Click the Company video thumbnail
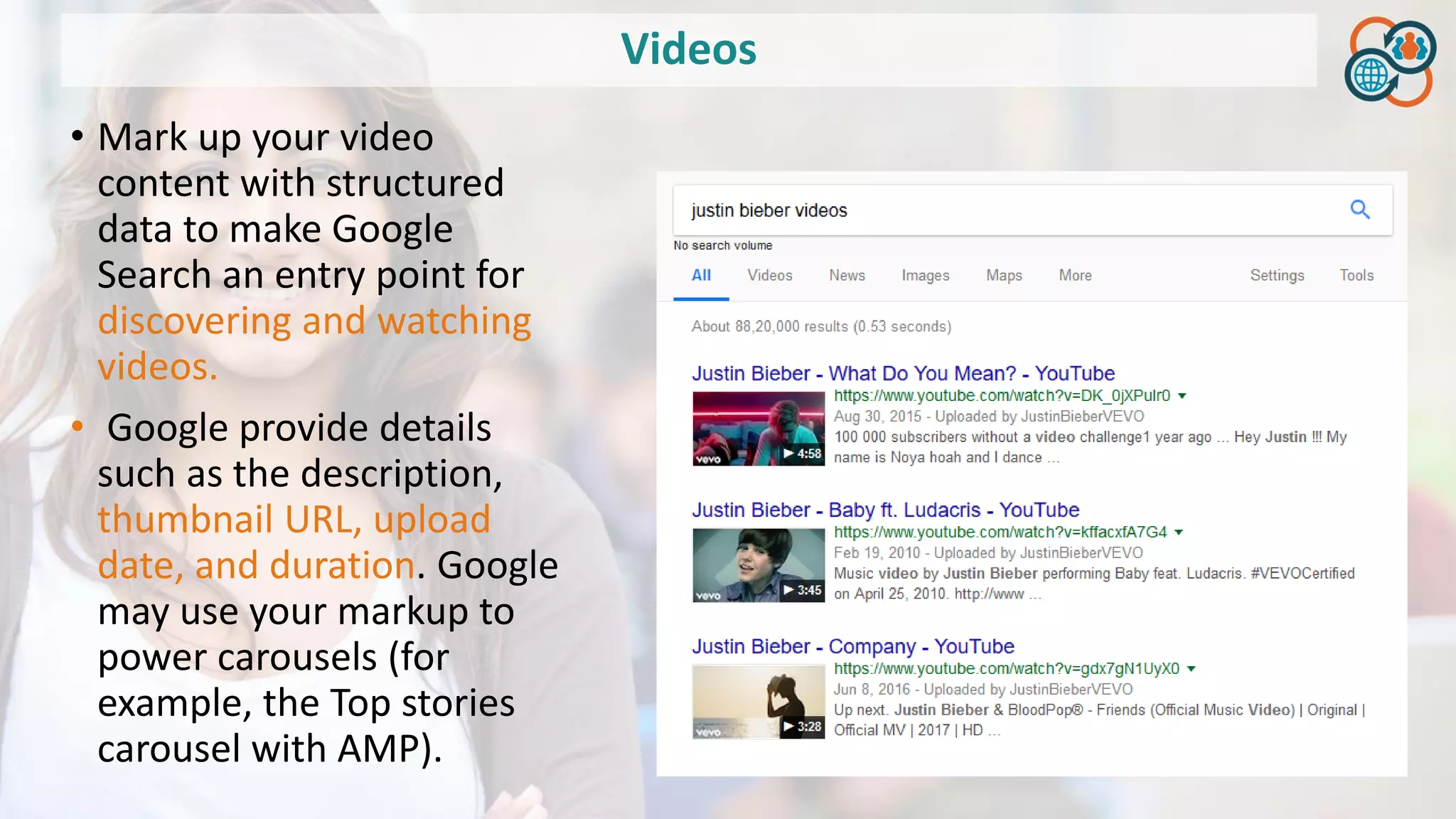The height and width of the screenshot is (819, 1456). tap(759, 702)
